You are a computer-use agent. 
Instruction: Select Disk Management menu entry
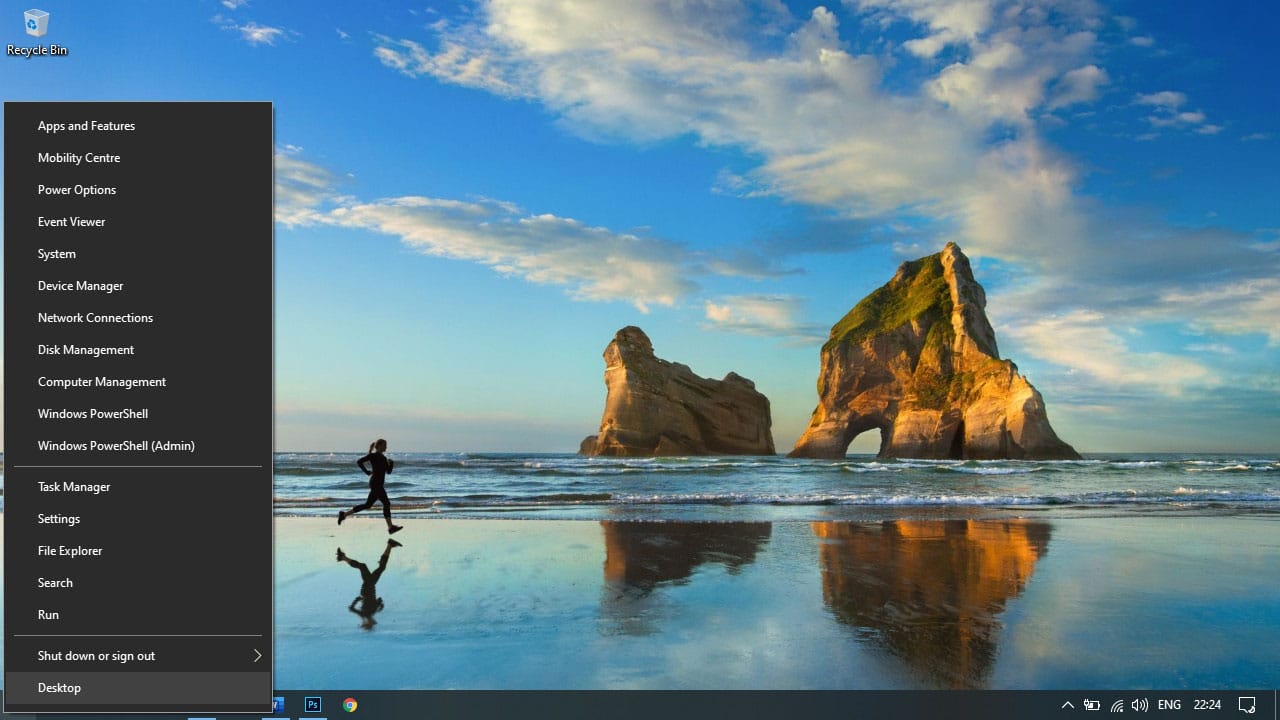point(86,350)
